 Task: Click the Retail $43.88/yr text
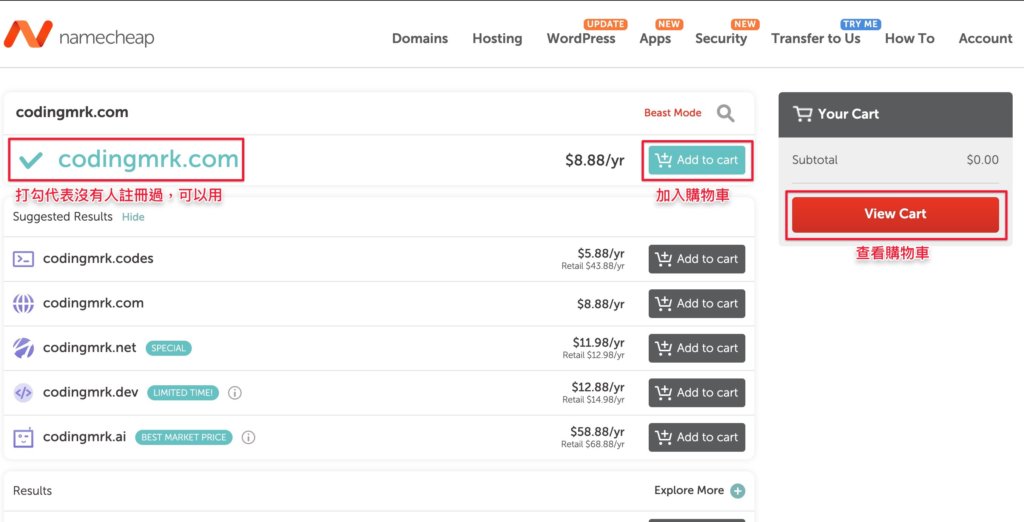tap(593, 267)
